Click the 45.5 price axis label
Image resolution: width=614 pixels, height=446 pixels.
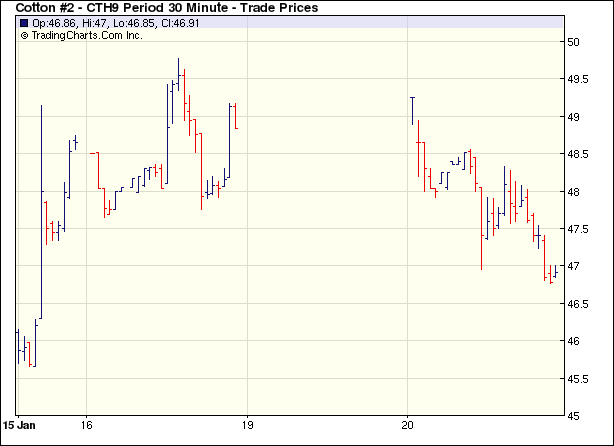[578, 379]
